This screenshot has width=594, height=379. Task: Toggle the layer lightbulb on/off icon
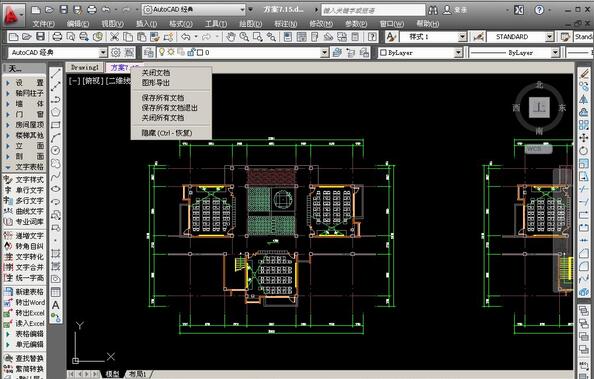[162, 52]
